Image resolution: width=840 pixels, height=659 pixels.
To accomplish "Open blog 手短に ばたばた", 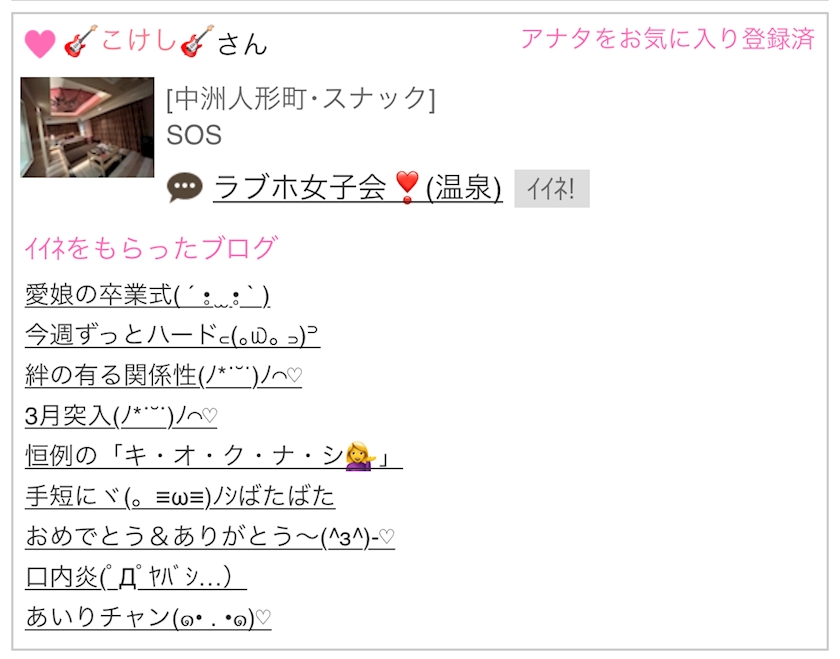I will 180,496.
